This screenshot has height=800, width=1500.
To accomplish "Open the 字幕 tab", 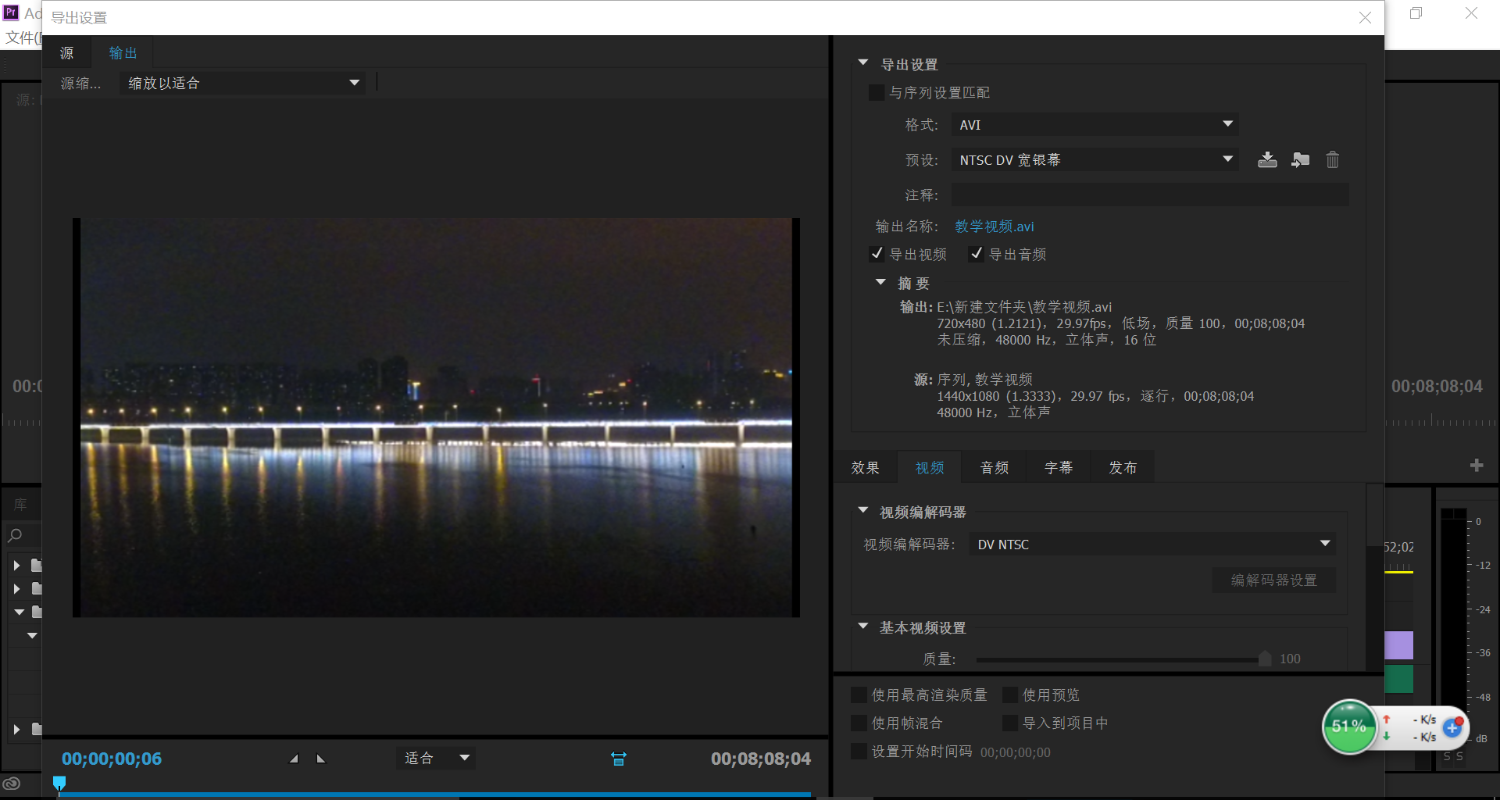I will (1059, 467).
